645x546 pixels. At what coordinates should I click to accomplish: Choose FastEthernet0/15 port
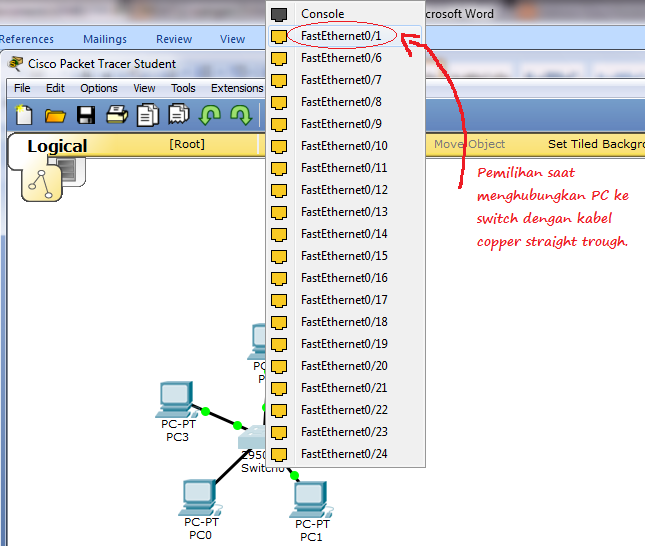coord(346,256)
